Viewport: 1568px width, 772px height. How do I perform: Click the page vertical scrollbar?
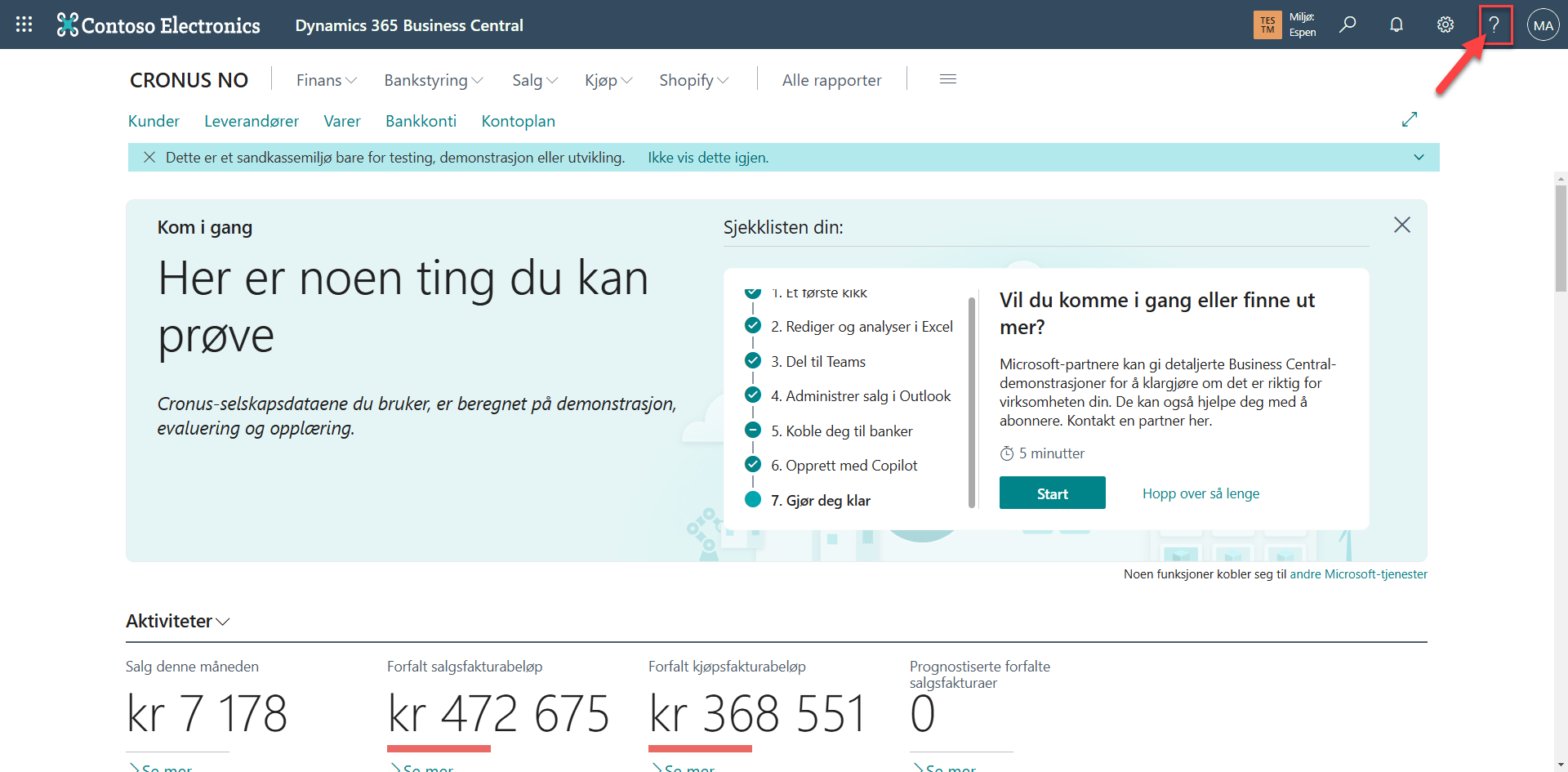[x=1561, y=238]
